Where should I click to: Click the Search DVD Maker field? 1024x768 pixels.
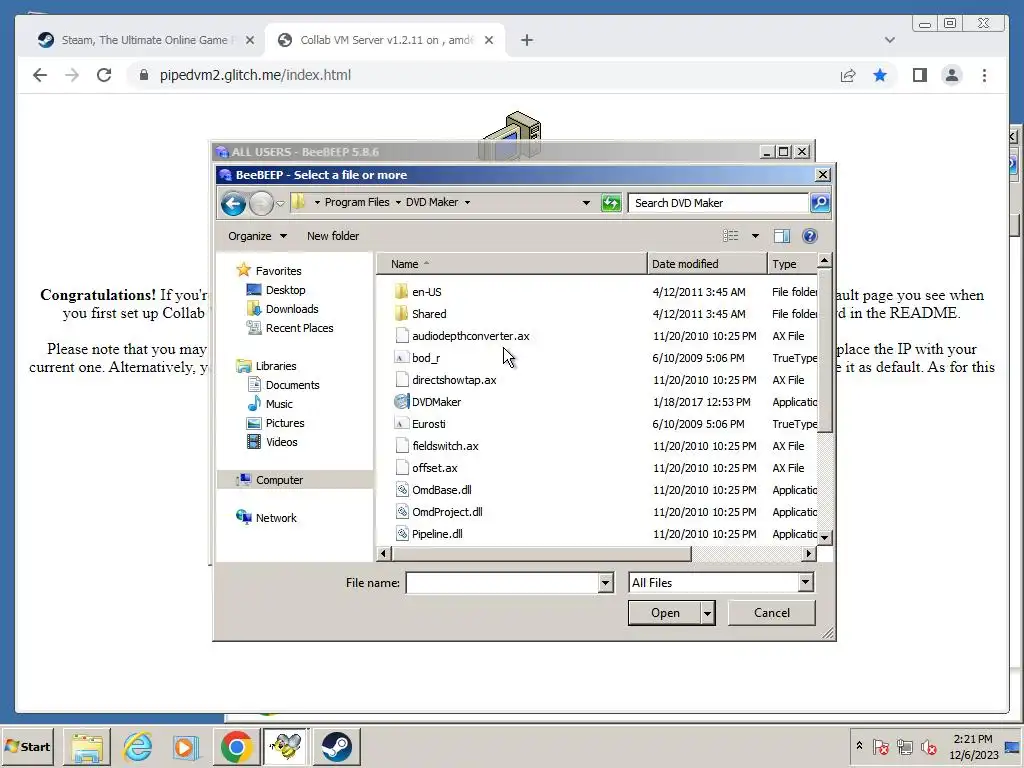[x=718, y=202]
